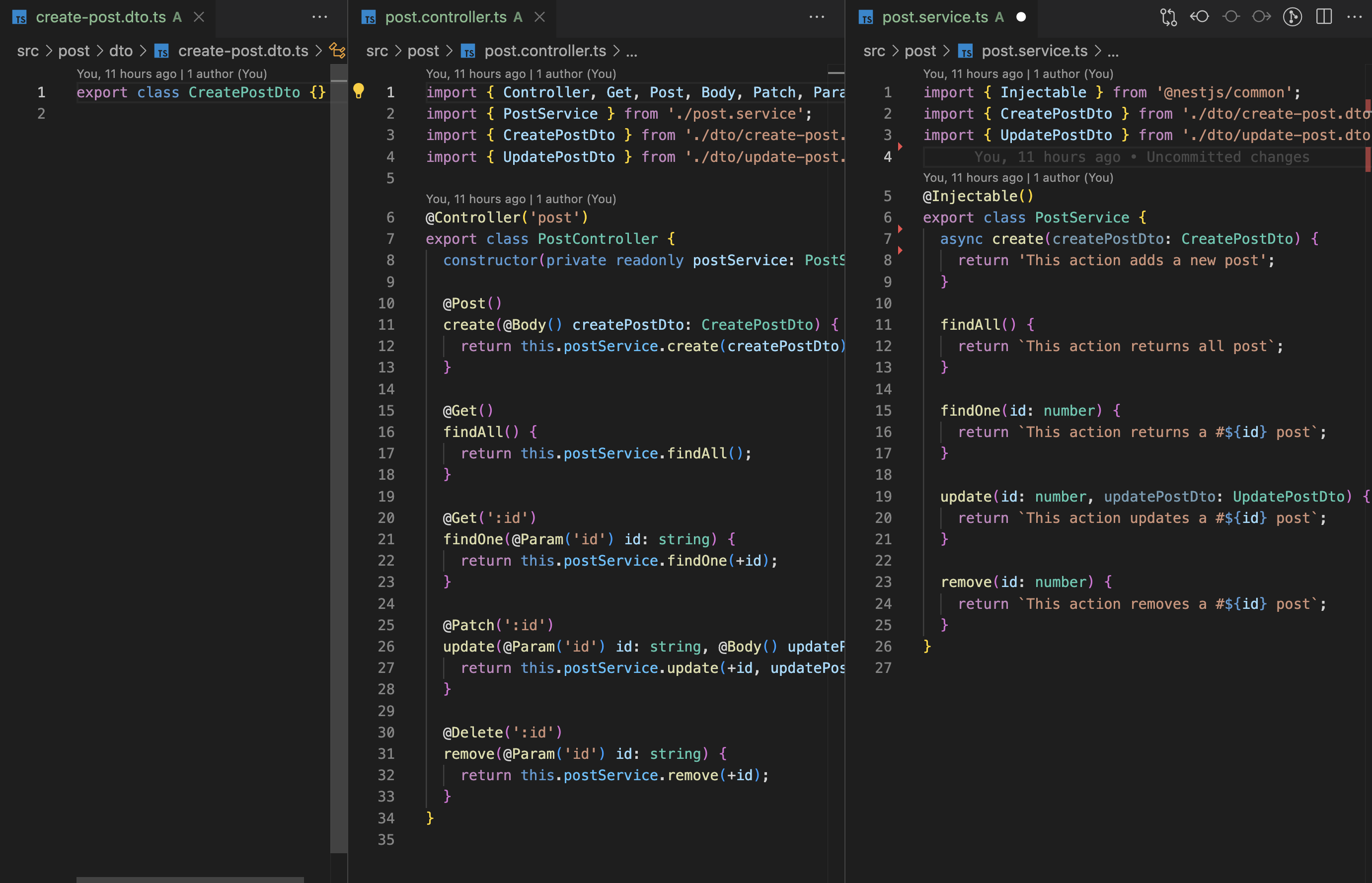This screenshot has height=883, width=1372.
Task: Click the yellow lightbulb code action icon
Action: [x=358, y=90]
